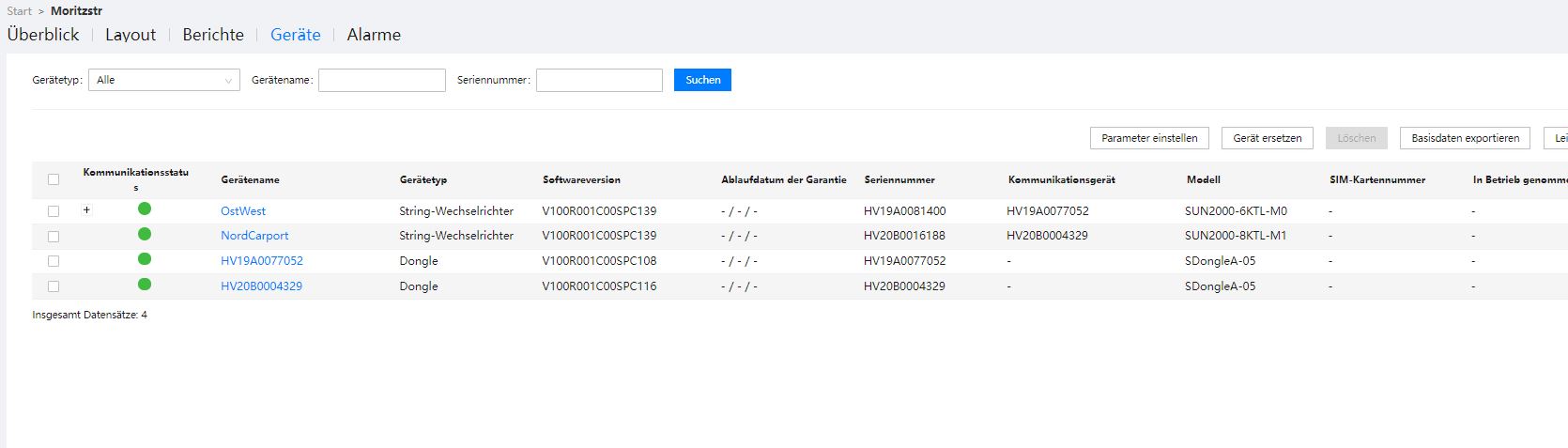Toggle checkbox for dongle HV20B0004329

(54, 286)
